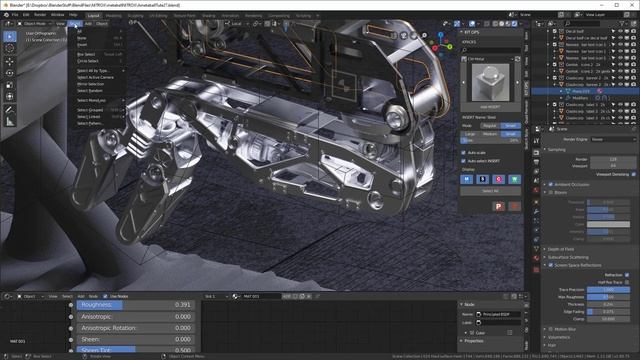Activate the Select Box tool icon
Image resolution: width=640 pixels, height=360 pixels.
tap(10, 37)
